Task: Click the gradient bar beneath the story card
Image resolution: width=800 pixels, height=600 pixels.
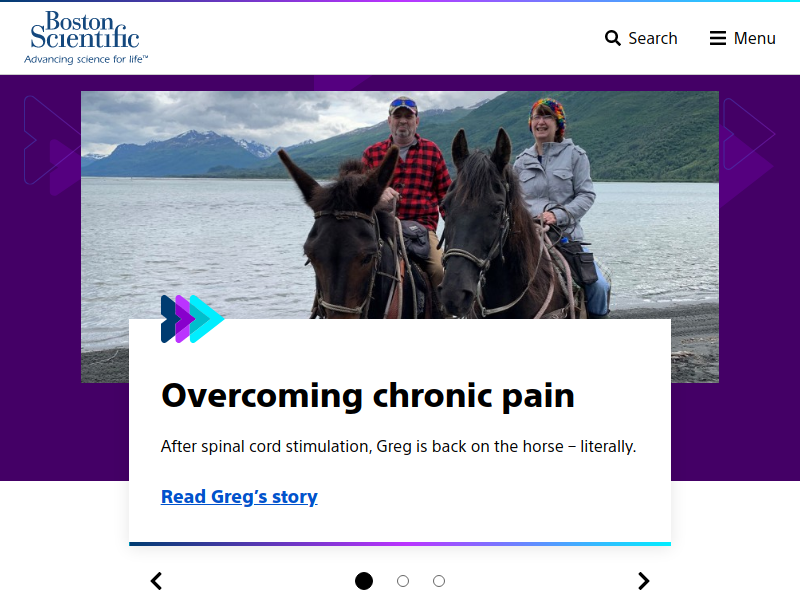Action: (400, 544)
